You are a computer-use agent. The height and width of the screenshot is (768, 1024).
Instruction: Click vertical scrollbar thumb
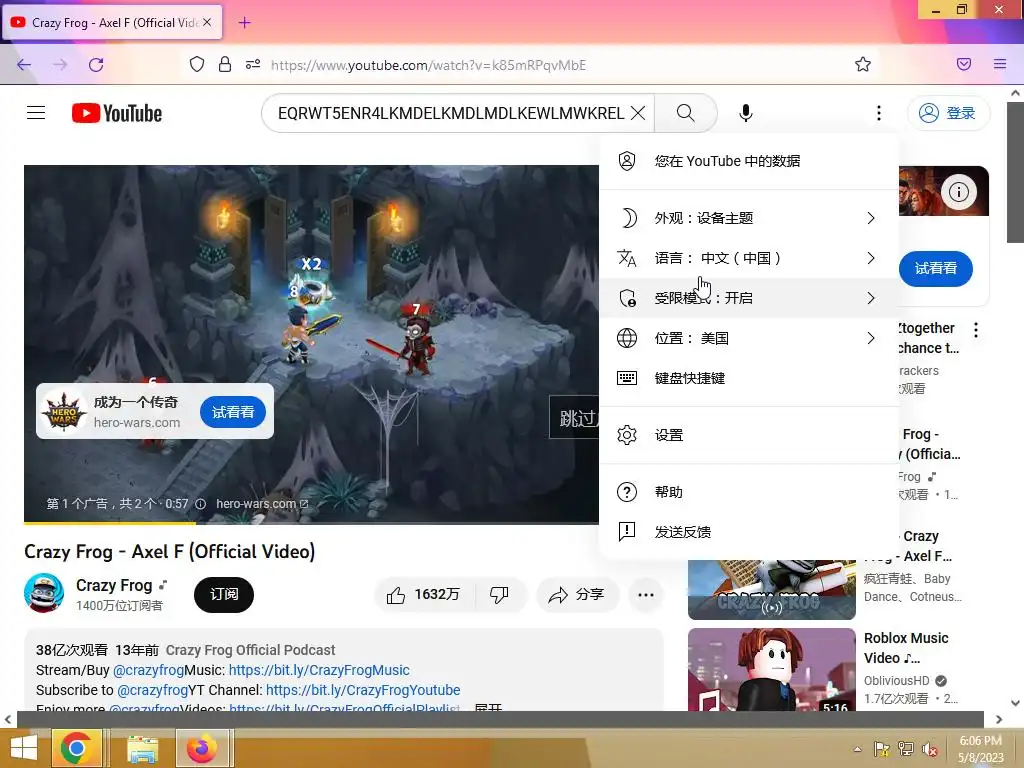tap(1016, 173)
